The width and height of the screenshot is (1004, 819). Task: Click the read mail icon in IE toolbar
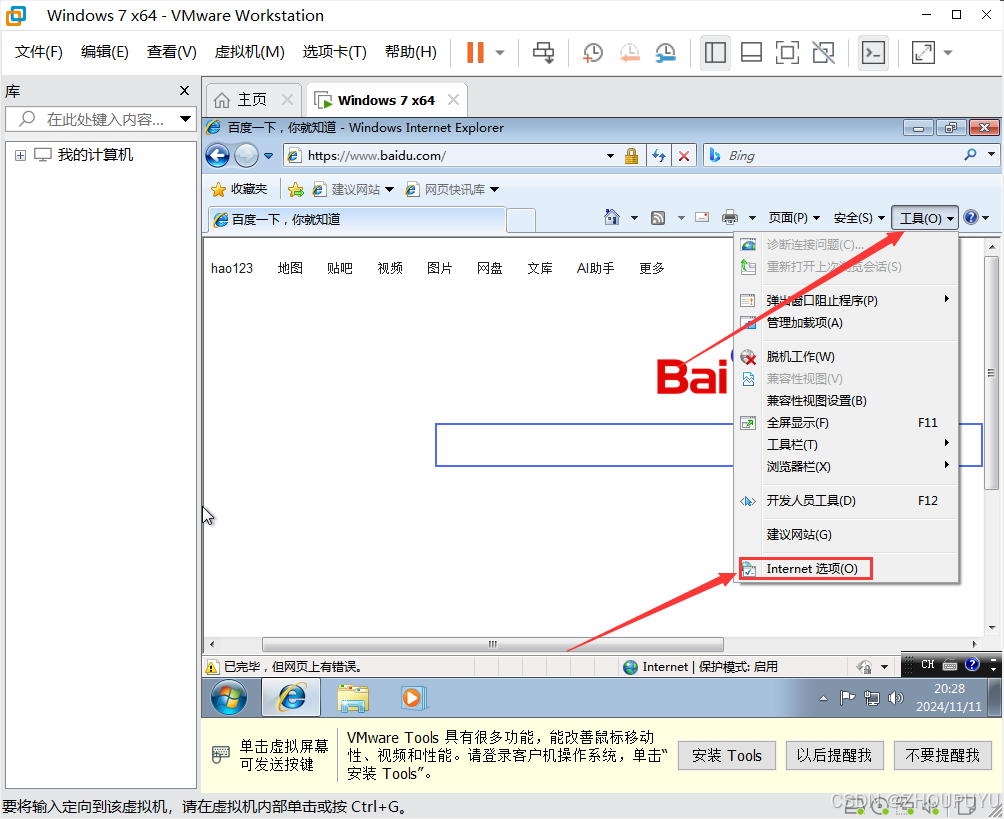(702, 217)
